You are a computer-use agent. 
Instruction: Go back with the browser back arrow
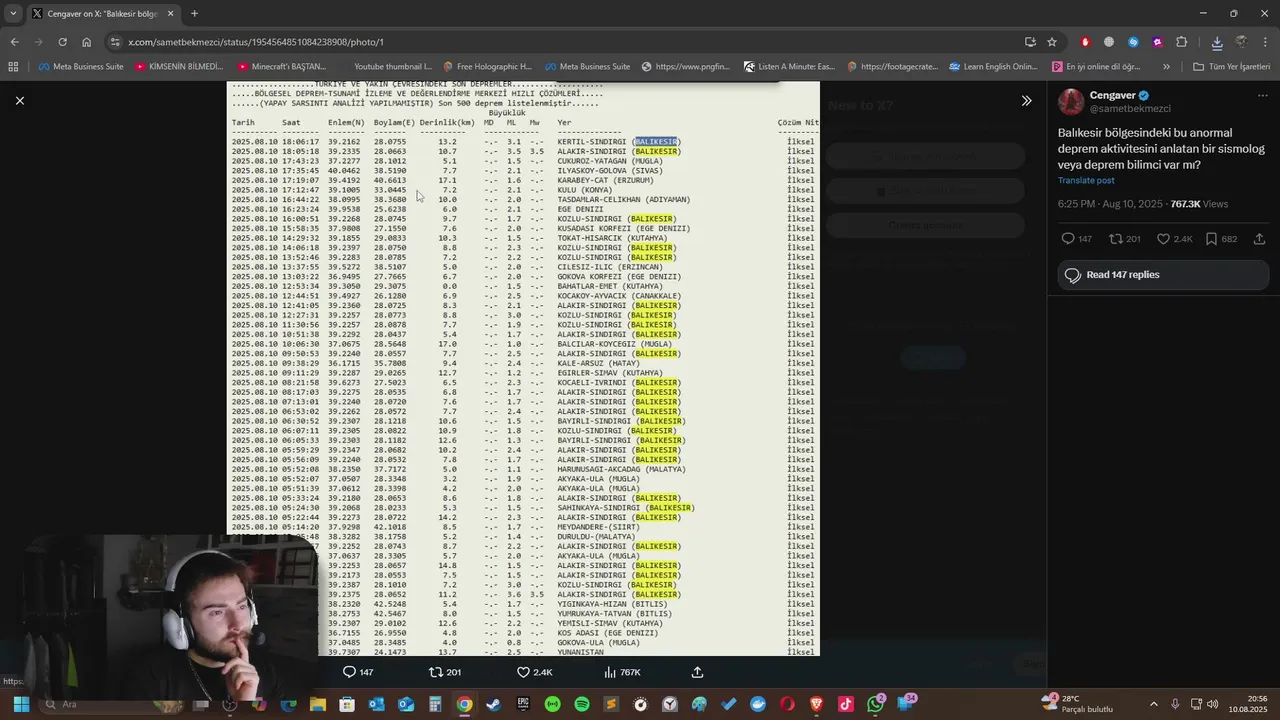tap(14, 42)
